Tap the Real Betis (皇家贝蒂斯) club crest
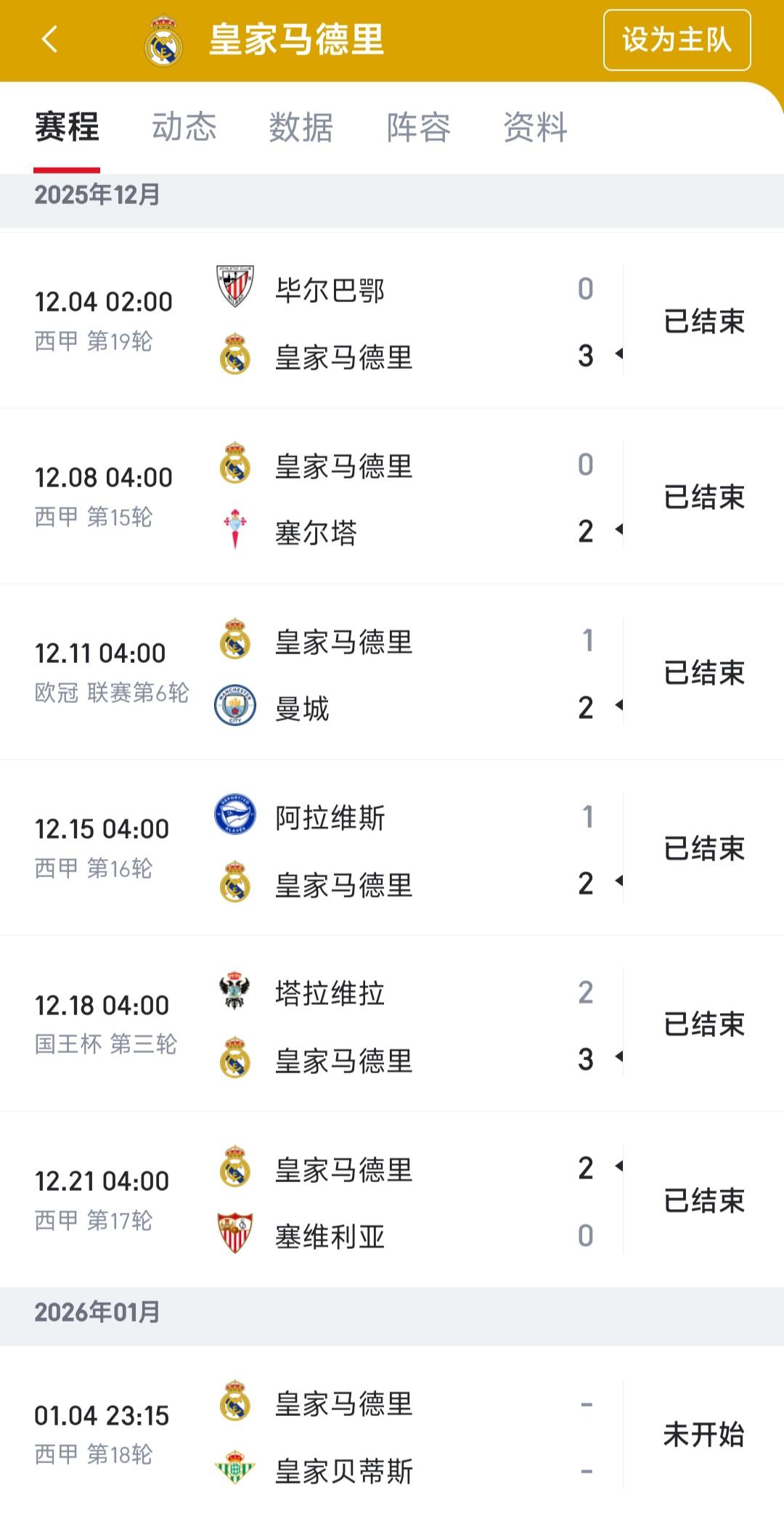This screenshot has height=1514, width=784. tap(235, 1468)
